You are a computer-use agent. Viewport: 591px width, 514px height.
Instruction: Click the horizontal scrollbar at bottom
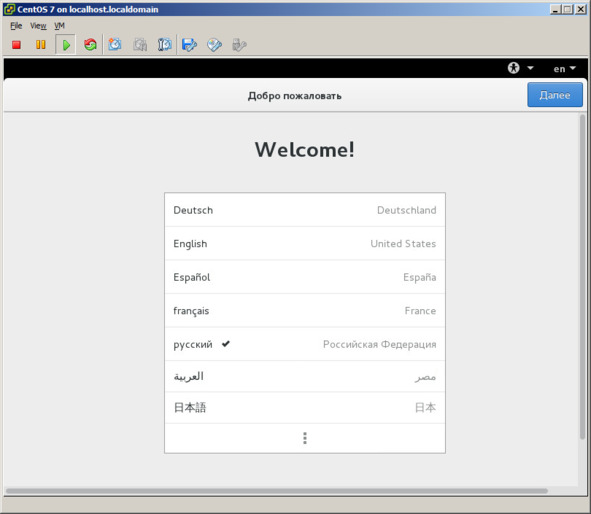tap(277, 491)
